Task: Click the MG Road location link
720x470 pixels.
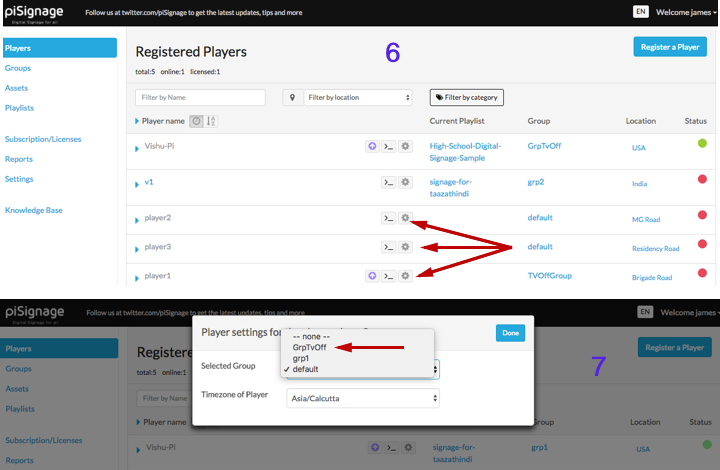Action: click(646, 219)
